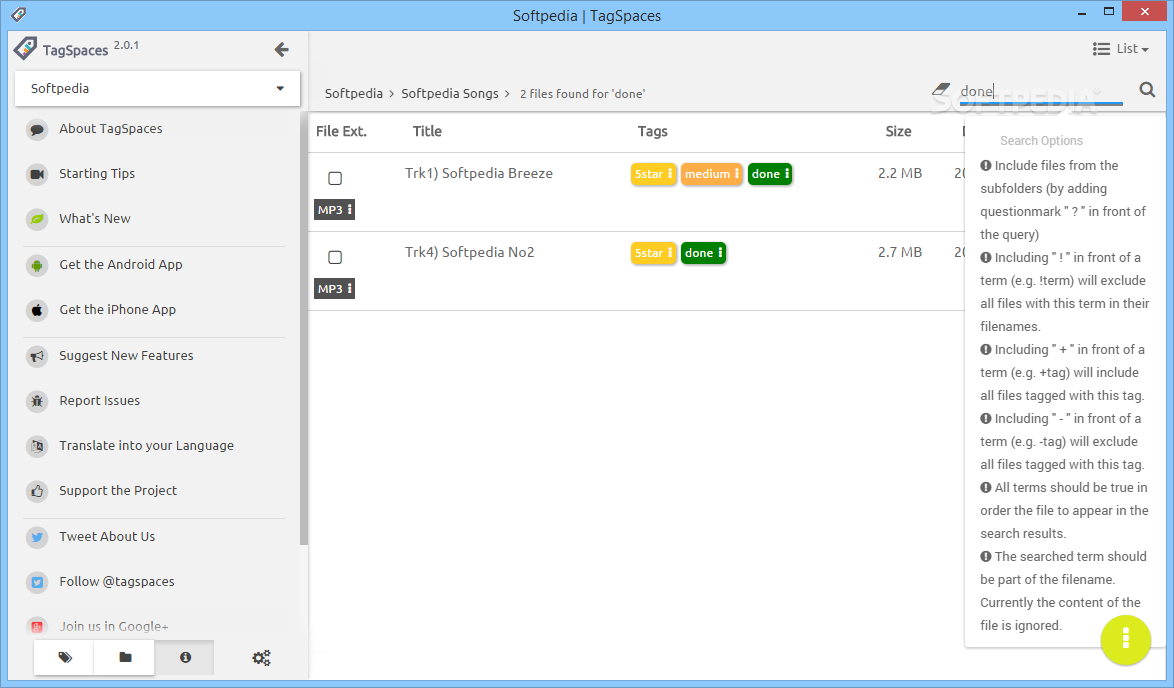1174x688 pixels.
Task: Click the megaphone icon for feature suggestions
Action: click(x=37, y=356)
